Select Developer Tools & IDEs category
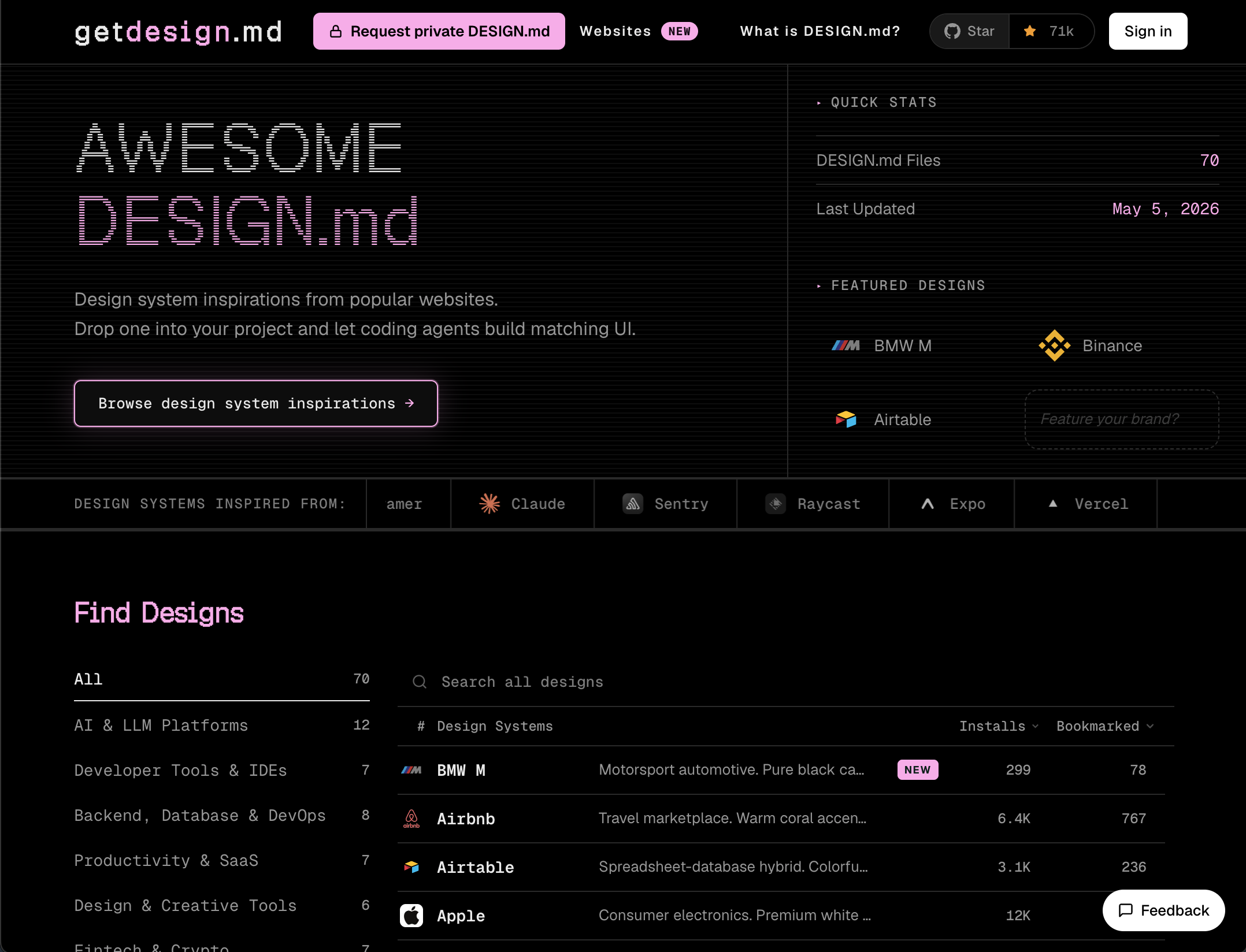Viewport: 1246px width, 952px height. point(222,771)
